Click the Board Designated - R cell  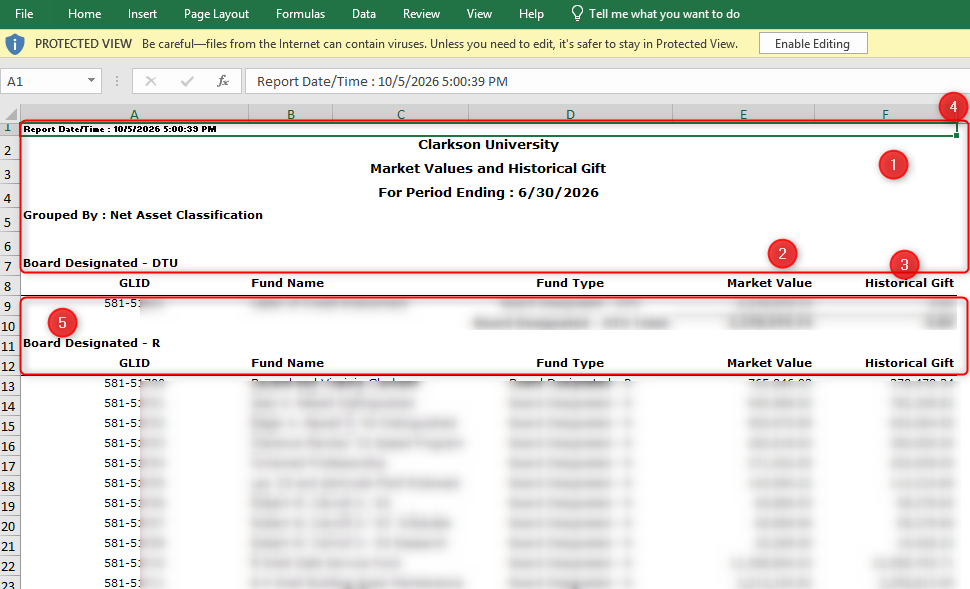pyautogui.click(x=92, y=343)
